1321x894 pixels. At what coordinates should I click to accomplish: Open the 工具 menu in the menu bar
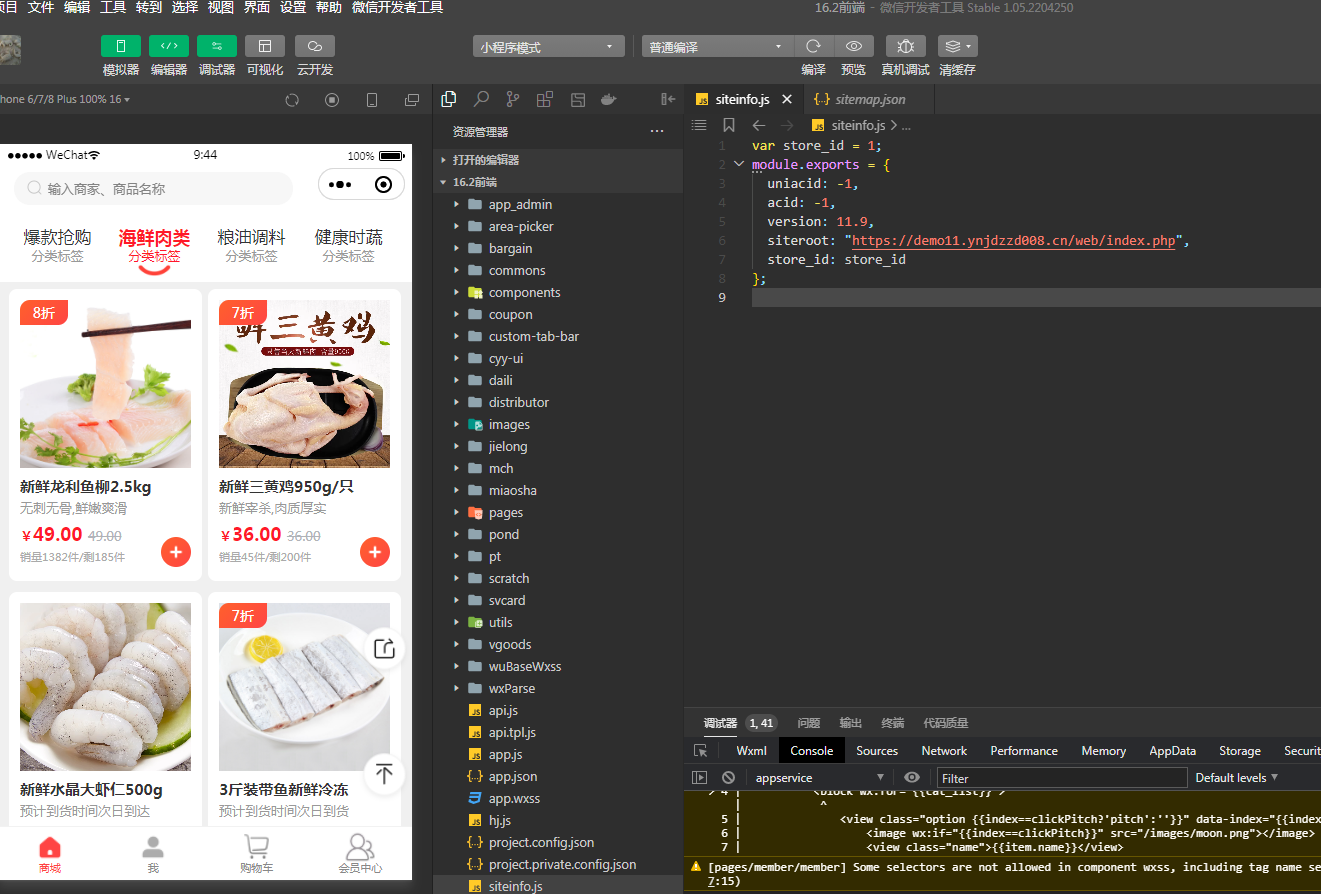[112, 8]
